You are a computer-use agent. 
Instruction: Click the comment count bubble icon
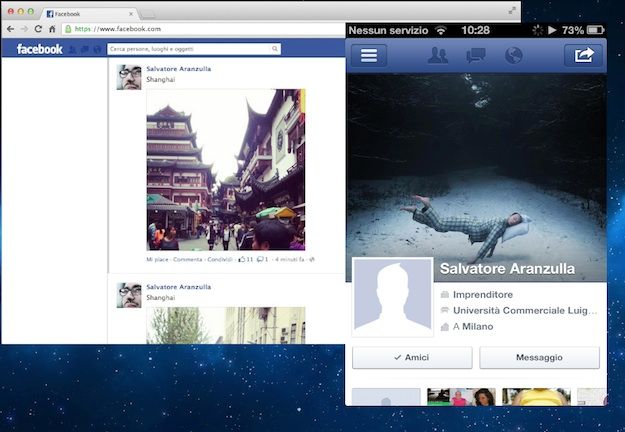coord(260,259)
